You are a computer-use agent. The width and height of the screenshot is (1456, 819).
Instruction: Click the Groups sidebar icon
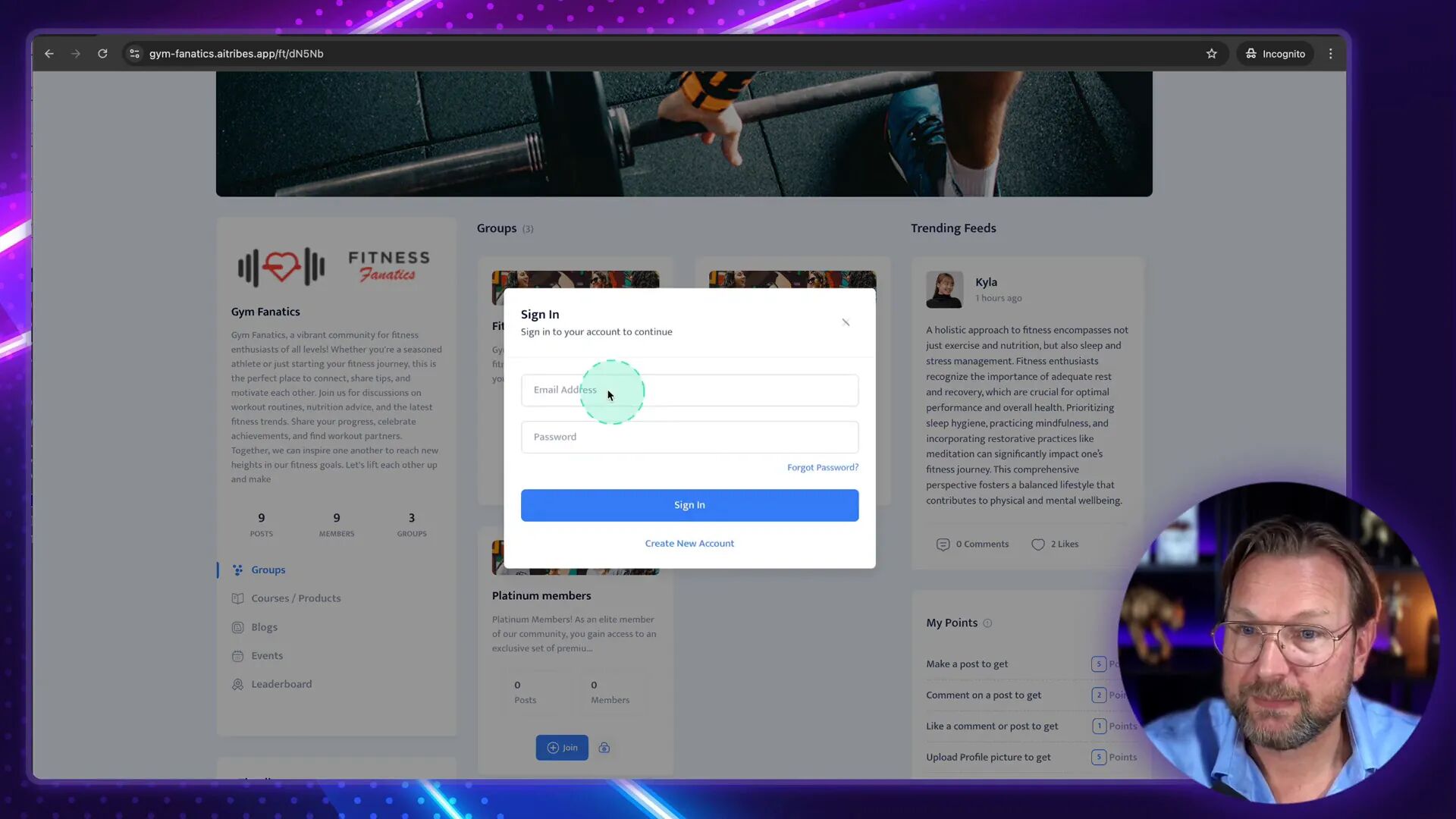237,570
